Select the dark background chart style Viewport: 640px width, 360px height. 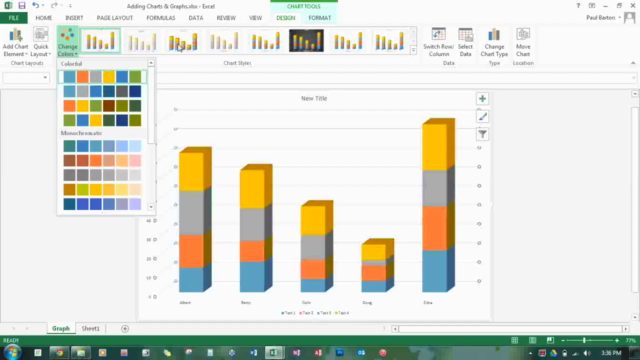306,41
